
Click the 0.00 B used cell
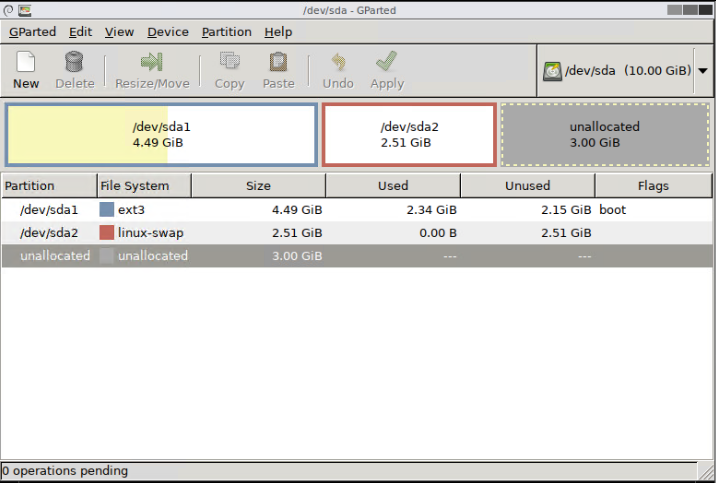[x=438, y=233]
